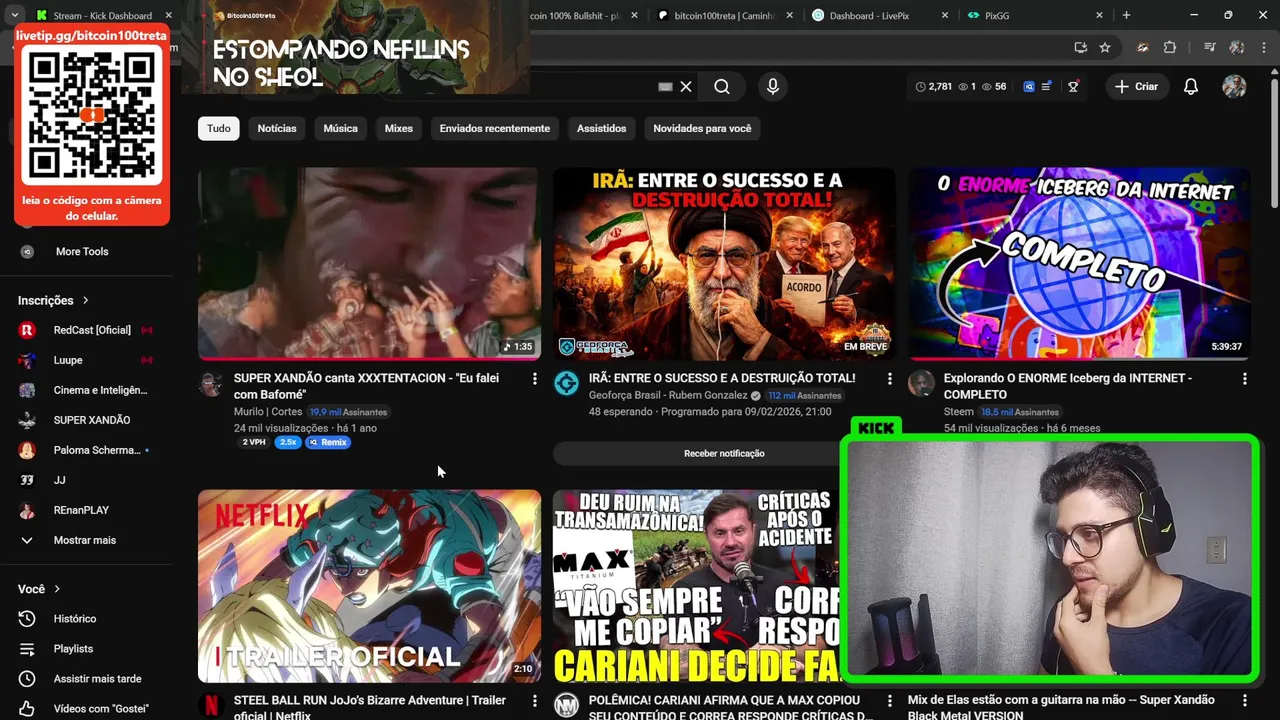This screenshot has width=1280, height=720.
Task: Expand the Inscrições section chevron
Action: [86, 300]
